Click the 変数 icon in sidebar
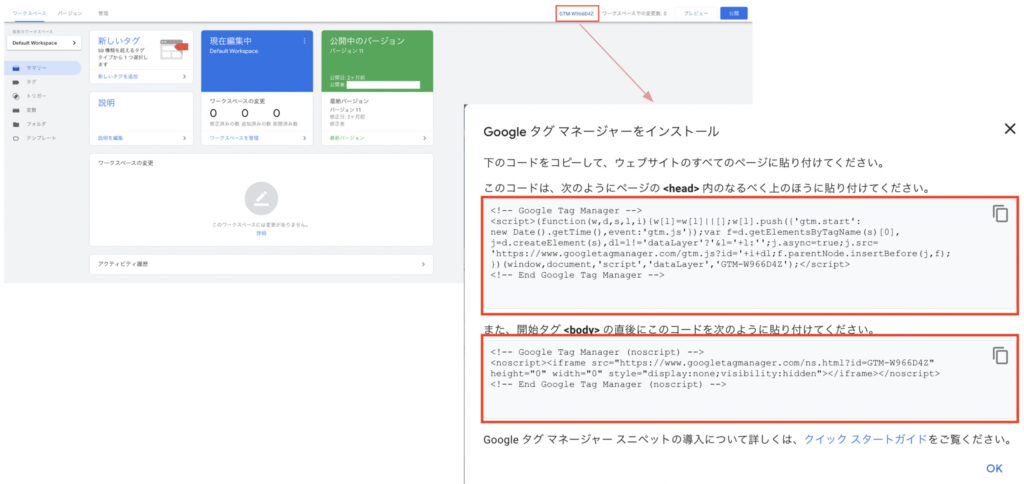1024x484 pixels. [16, 110]
